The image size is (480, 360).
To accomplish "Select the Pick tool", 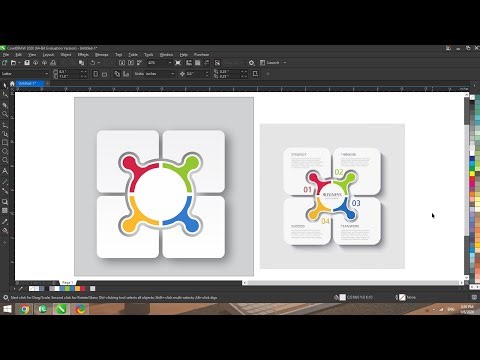I will point(5,85).
